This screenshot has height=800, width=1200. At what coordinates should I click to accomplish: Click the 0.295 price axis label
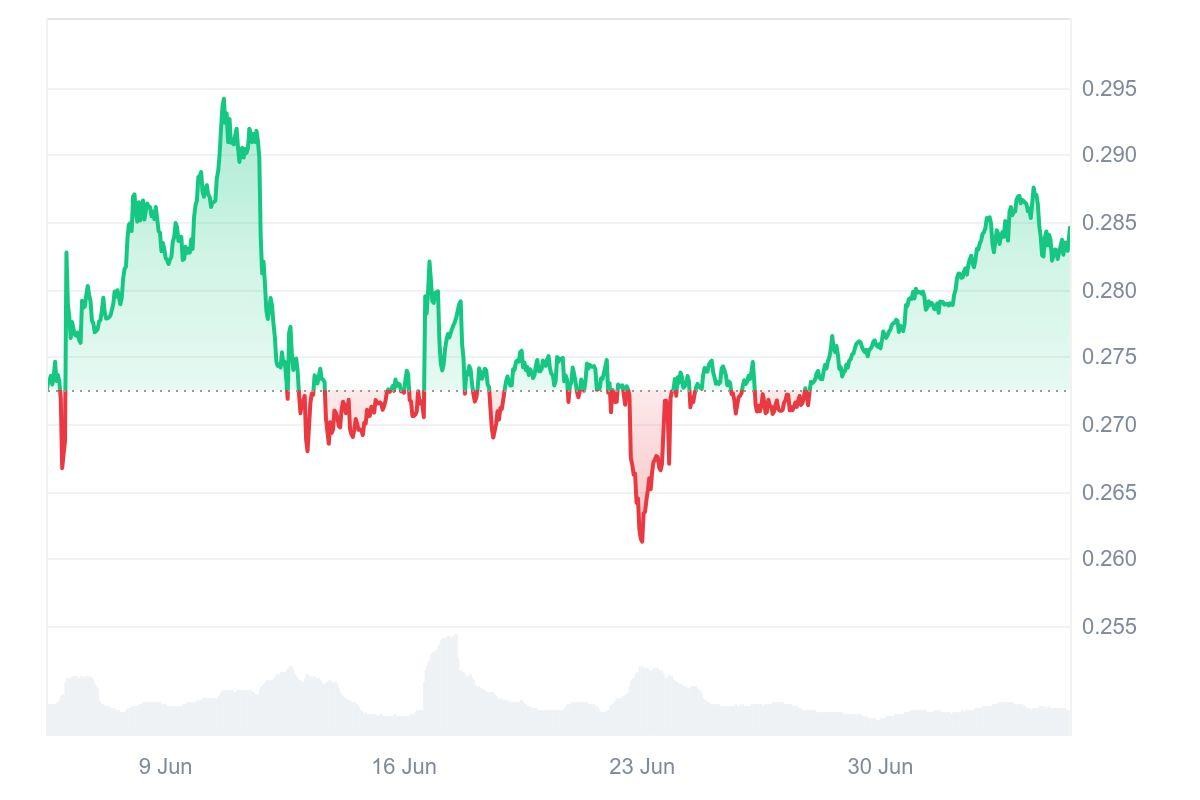(1109, 89)
